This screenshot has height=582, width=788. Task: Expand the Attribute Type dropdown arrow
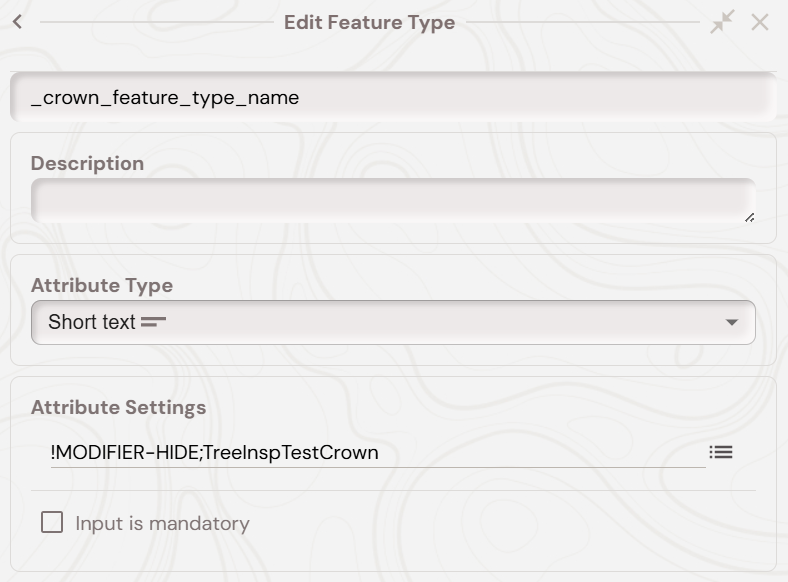731,322
